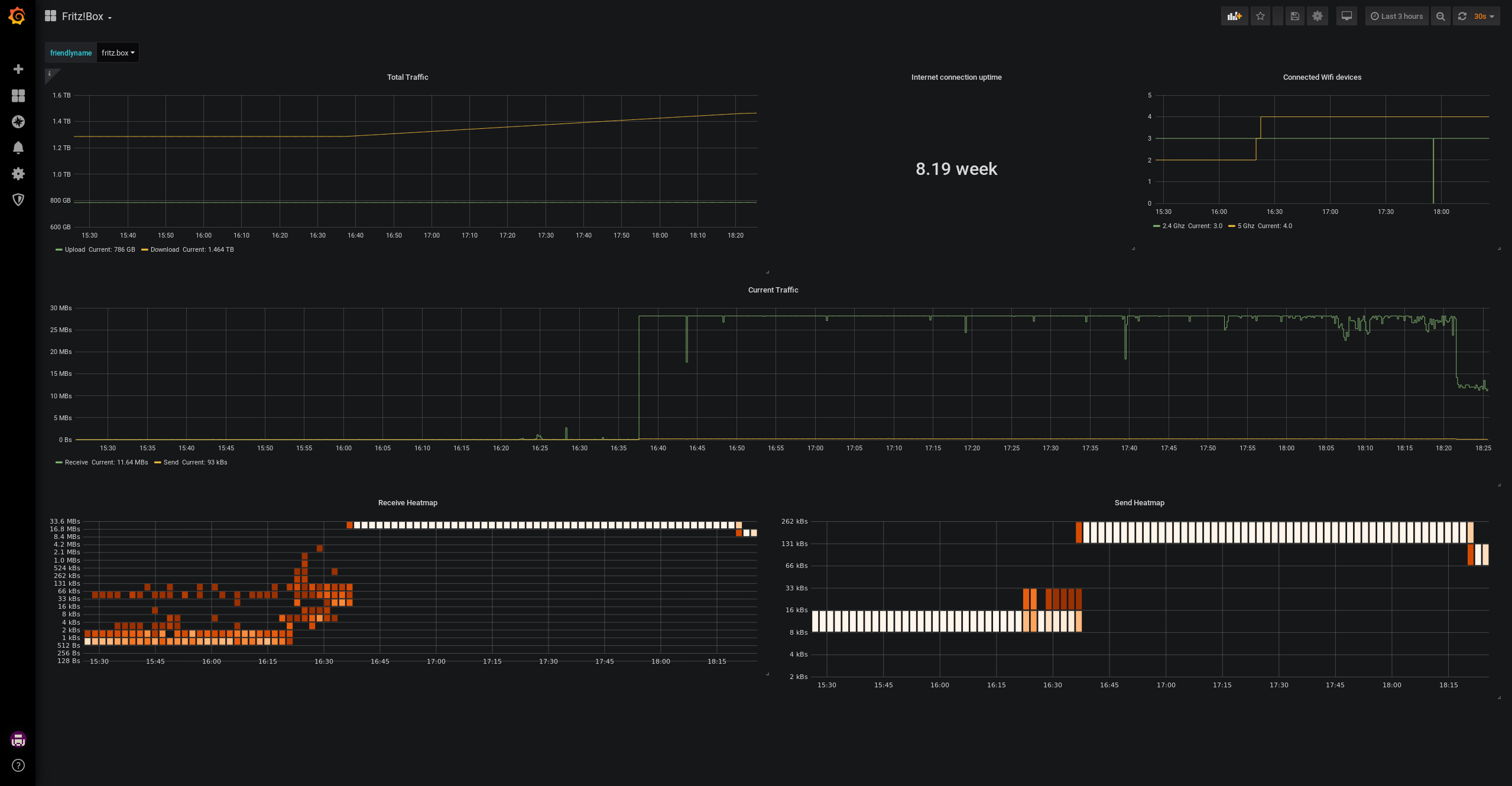Click the Total Traffic panel info corner
Image resolution: width=1512 pixels, height=786 pixels.
tap(50, 74)
